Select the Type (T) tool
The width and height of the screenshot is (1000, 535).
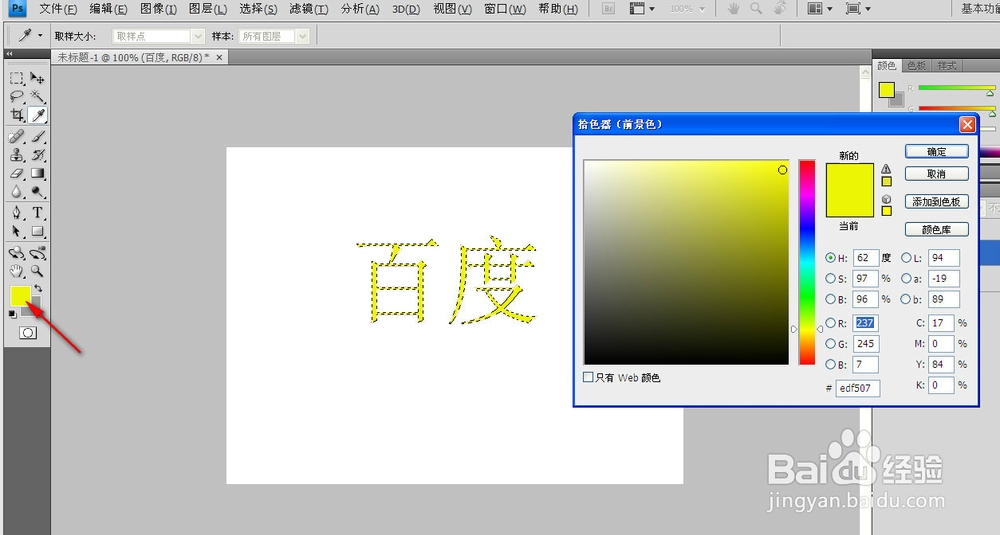(38, 213)
